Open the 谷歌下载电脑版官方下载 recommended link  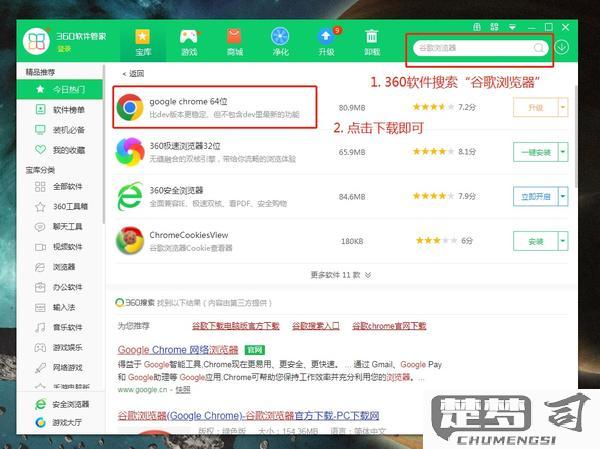[236, 326]
